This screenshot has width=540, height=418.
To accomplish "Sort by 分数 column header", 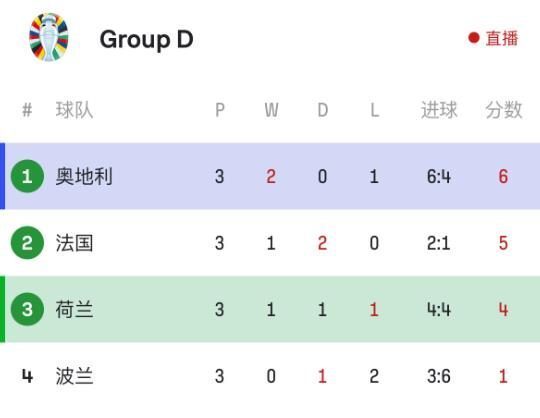I will [x=503, y=110].
